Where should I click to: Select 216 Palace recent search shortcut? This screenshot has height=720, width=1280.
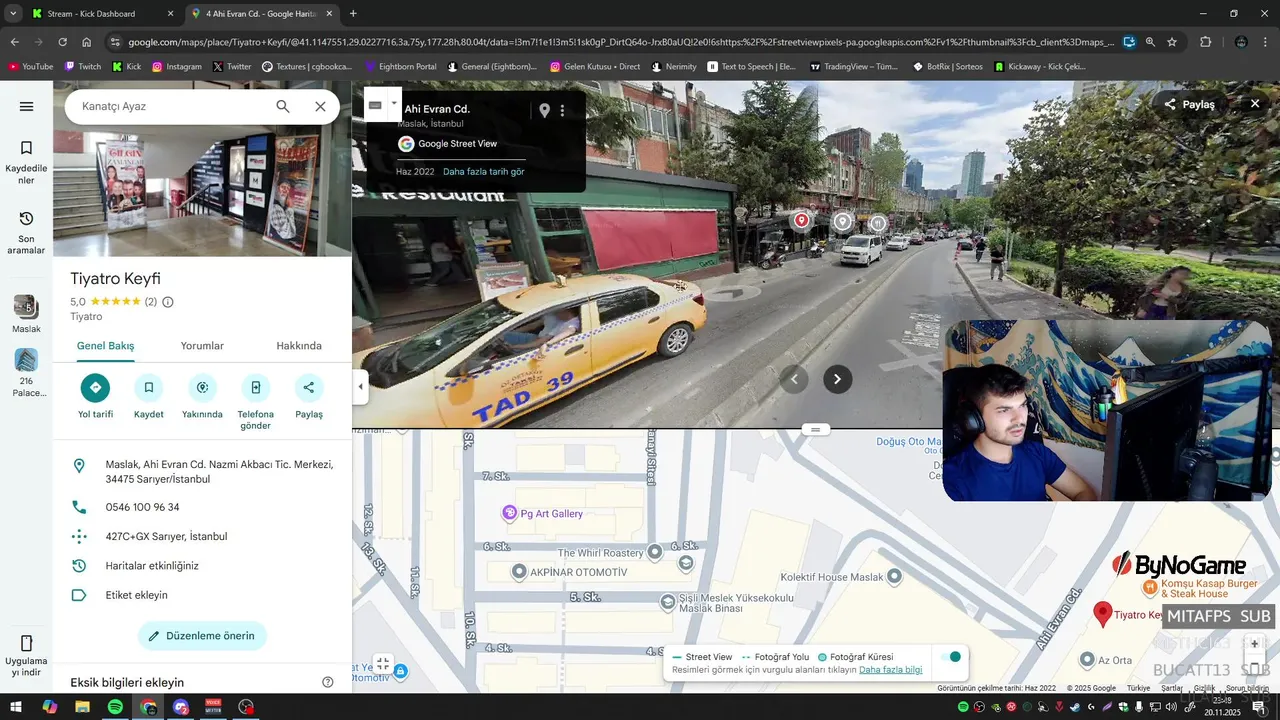click(x=26, y=373)
